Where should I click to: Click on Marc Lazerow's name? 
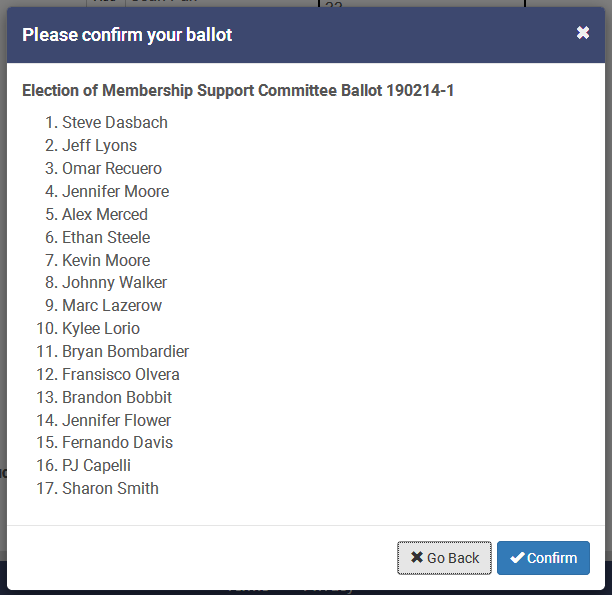point(112,306)
